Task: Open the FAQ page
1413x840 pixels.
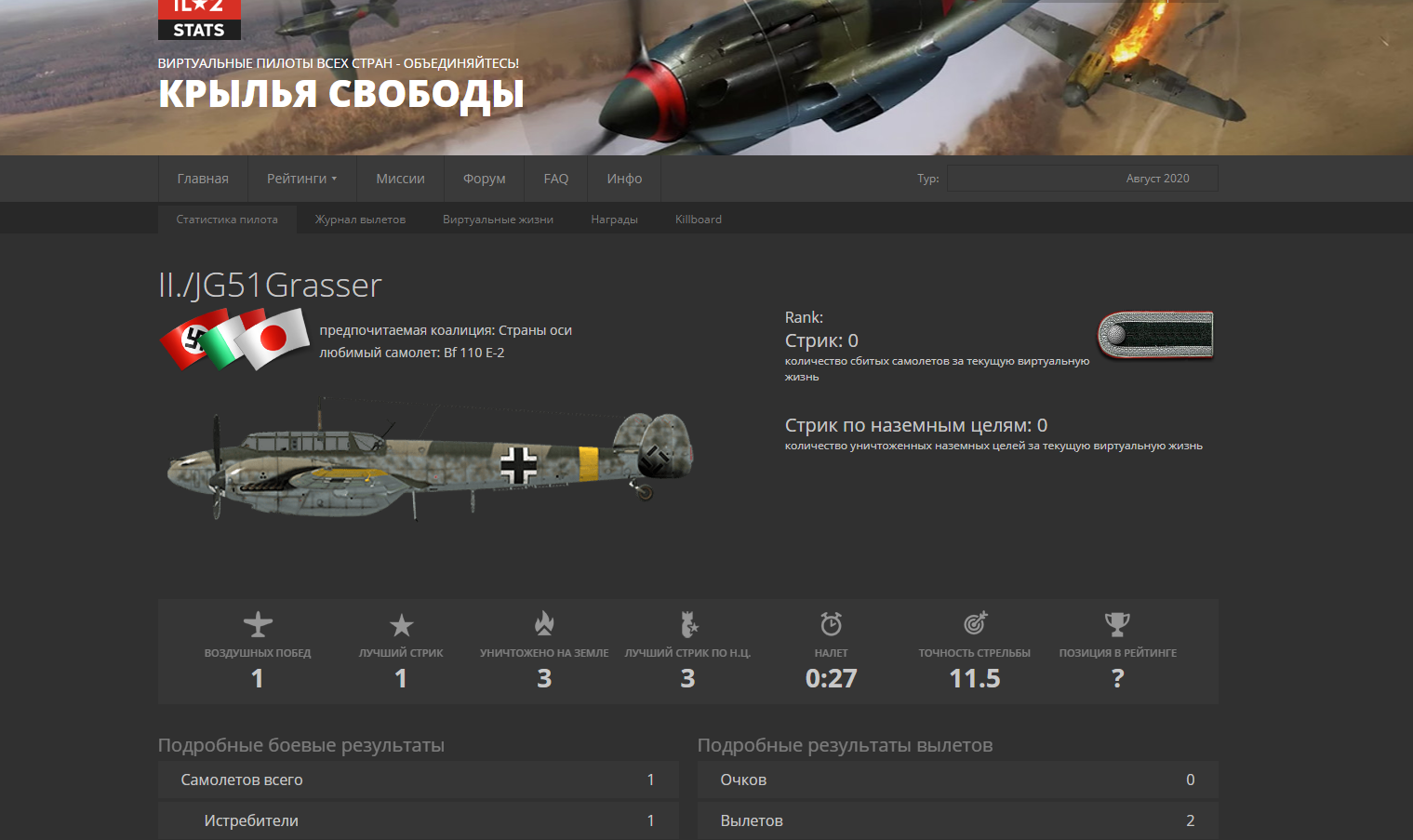Action: (x=556, y=179)
